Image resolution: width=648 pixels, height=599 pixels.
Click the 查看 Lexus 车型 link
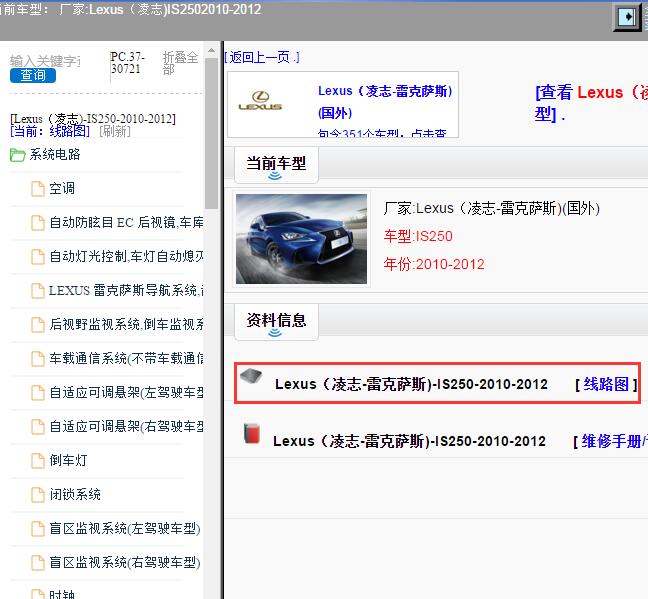[x=591, y=103]
